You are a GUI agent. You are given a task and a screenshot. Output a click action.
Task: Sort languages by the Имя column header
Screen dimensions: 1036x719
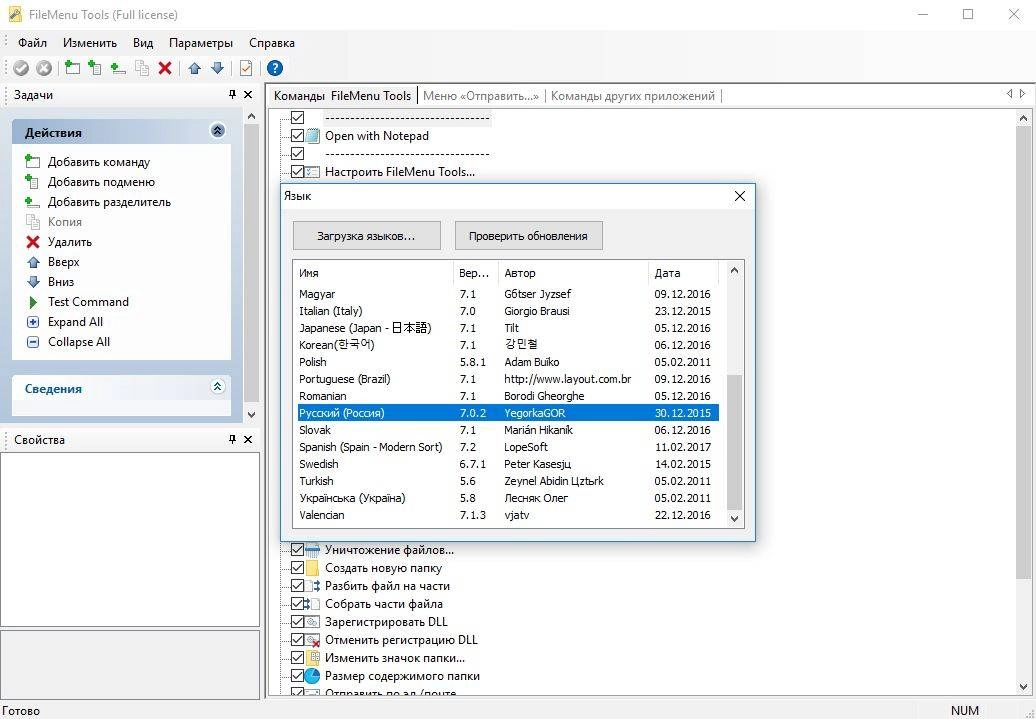click(x=373, y=273)
